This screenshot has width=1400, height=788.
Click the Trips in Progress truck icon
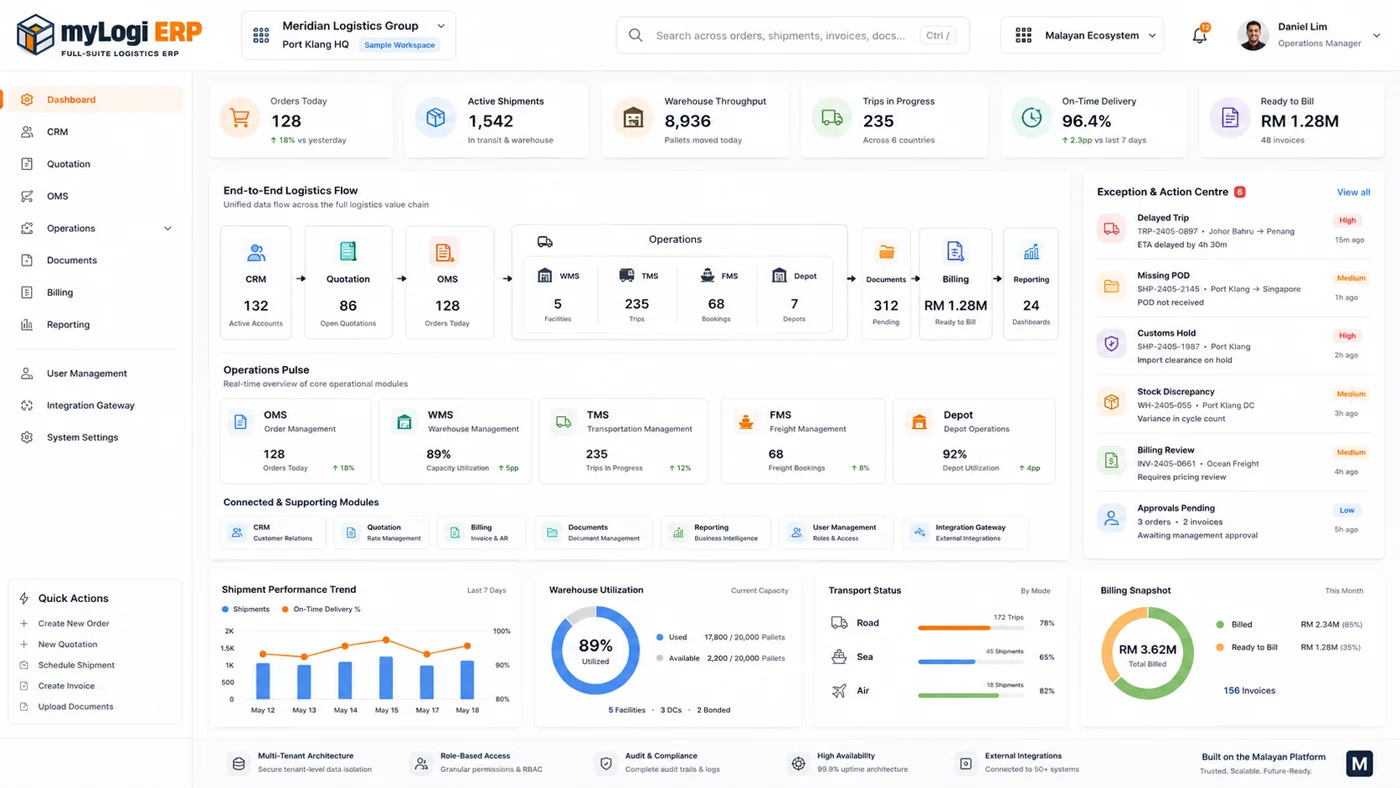[x=831, y=118]
